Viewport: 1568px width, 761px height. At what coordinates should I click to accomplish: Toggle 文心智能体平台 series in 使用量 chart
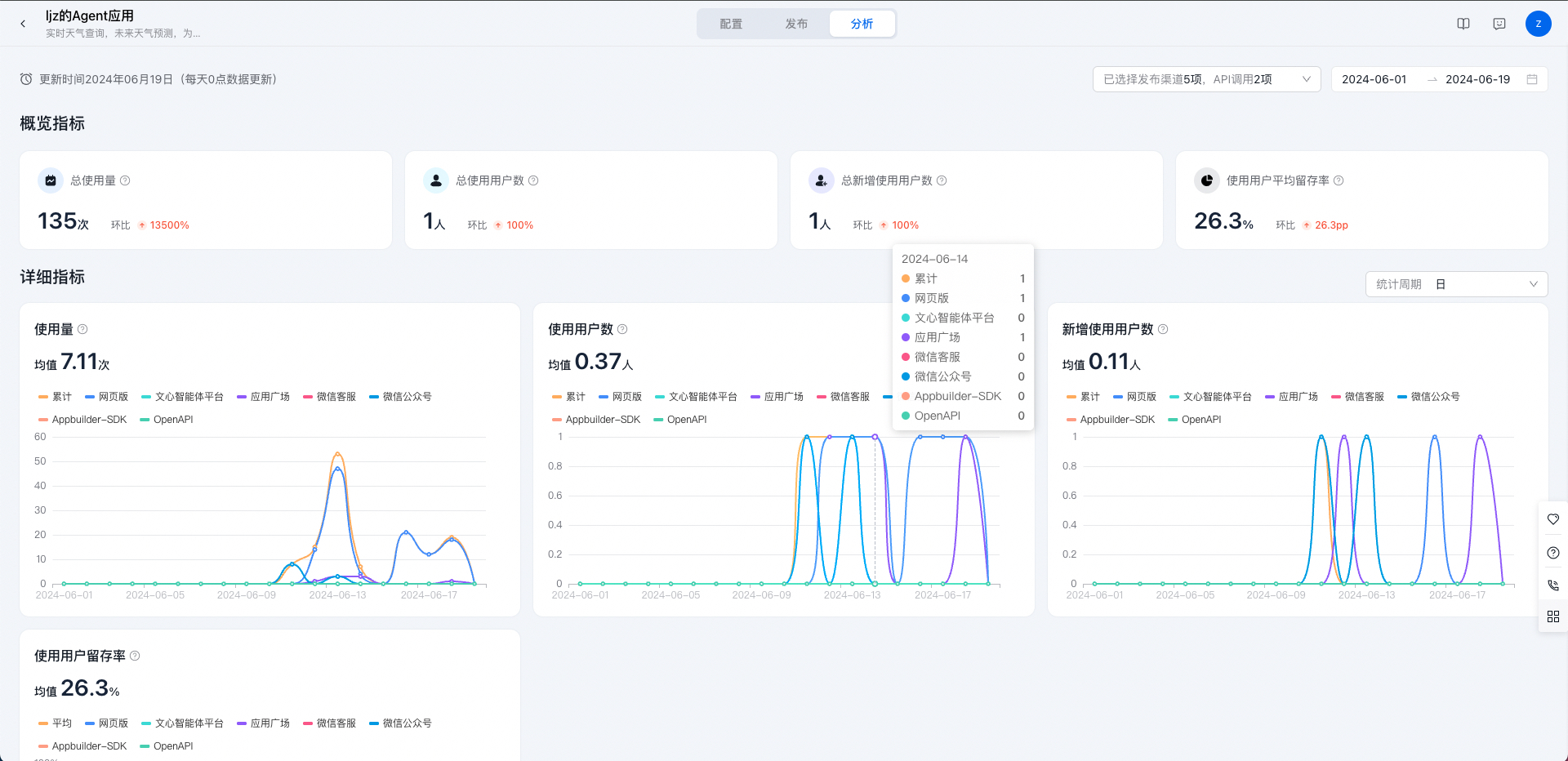click(x=182, y=397)
